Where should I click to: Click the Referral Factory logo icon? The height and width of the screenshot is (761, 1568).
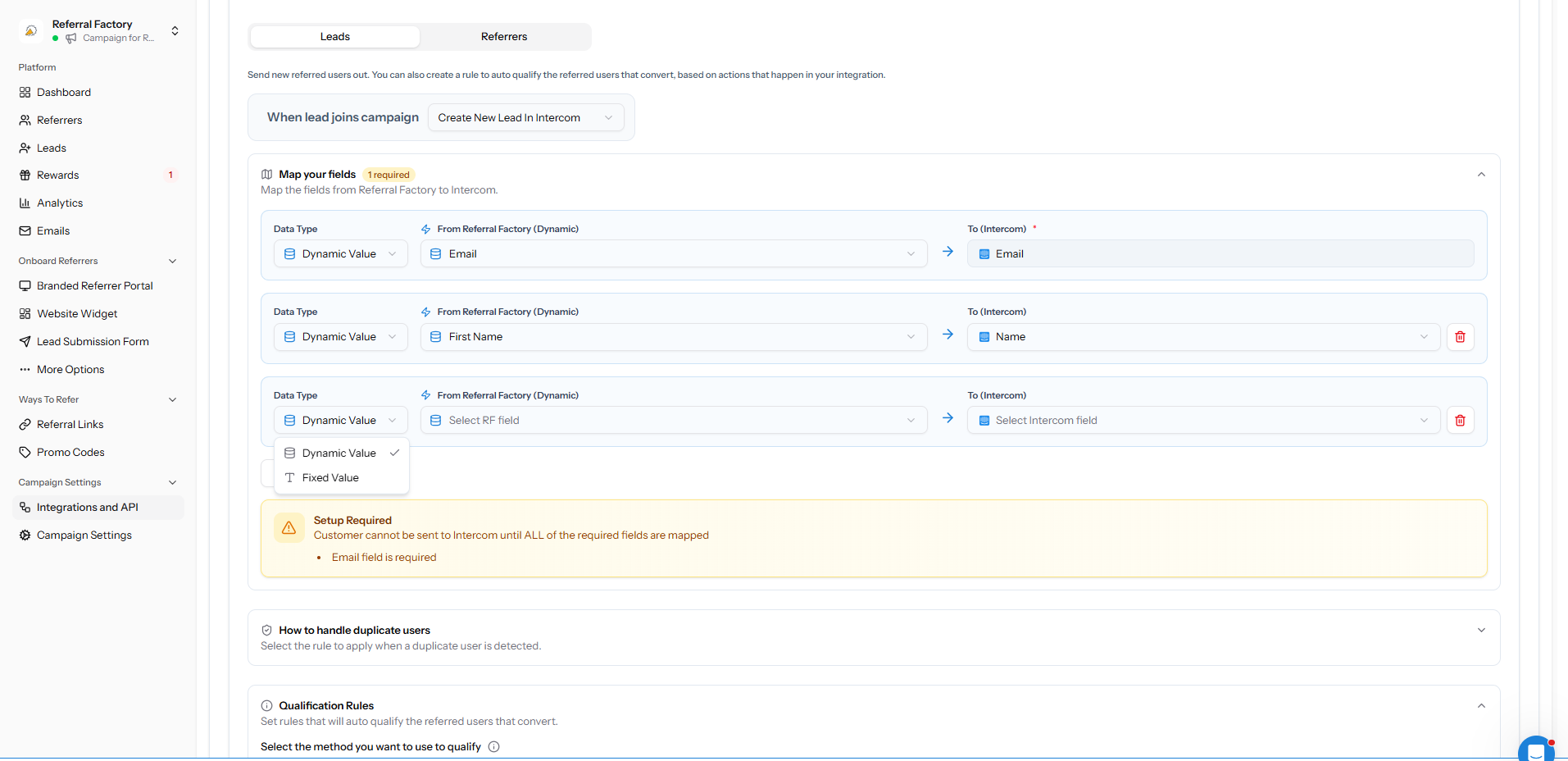31,30
